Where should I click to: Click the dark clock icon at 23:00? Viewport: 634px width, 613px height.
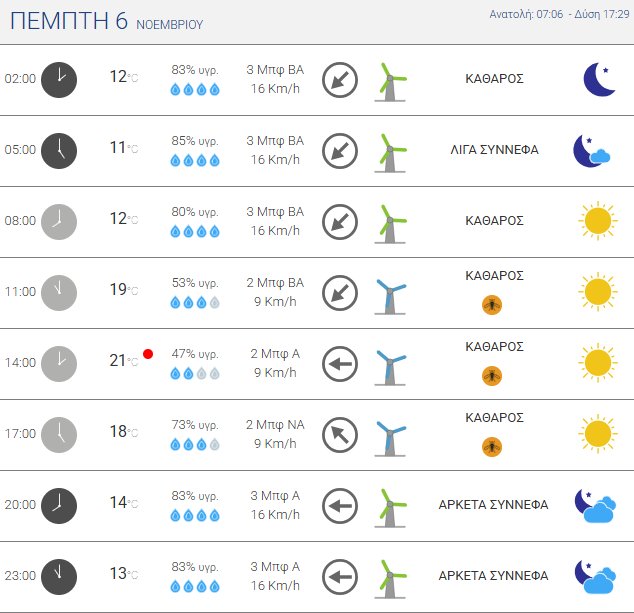click(59, 576)
